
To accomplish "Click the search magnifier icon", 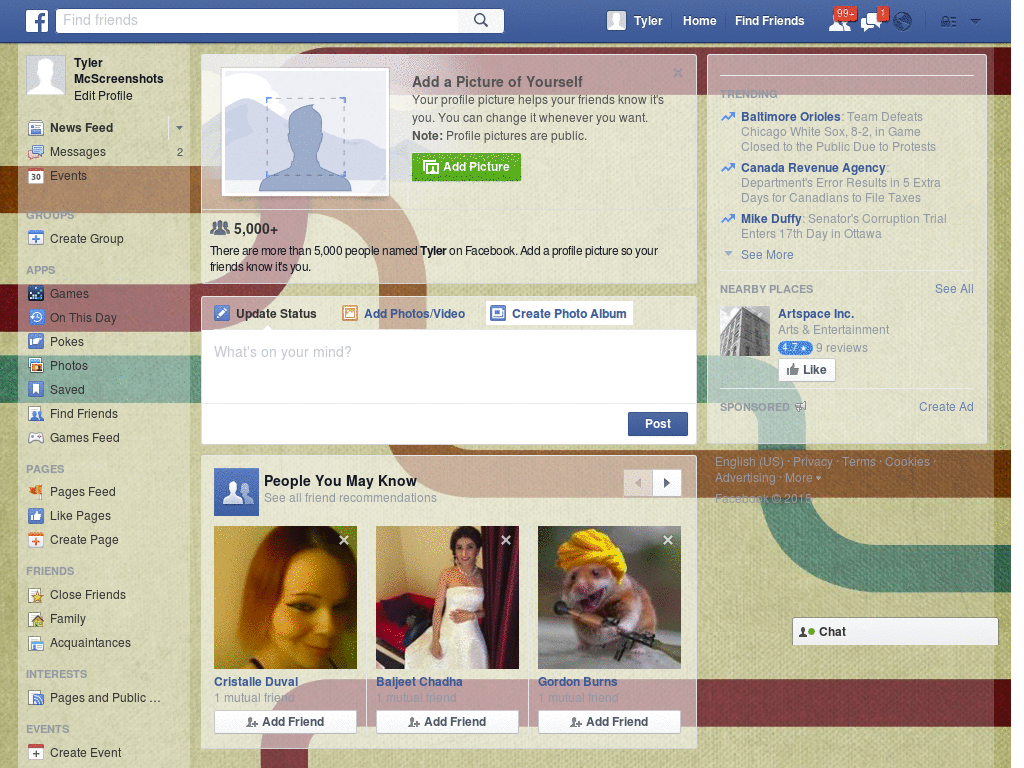I will click(481, 20).
